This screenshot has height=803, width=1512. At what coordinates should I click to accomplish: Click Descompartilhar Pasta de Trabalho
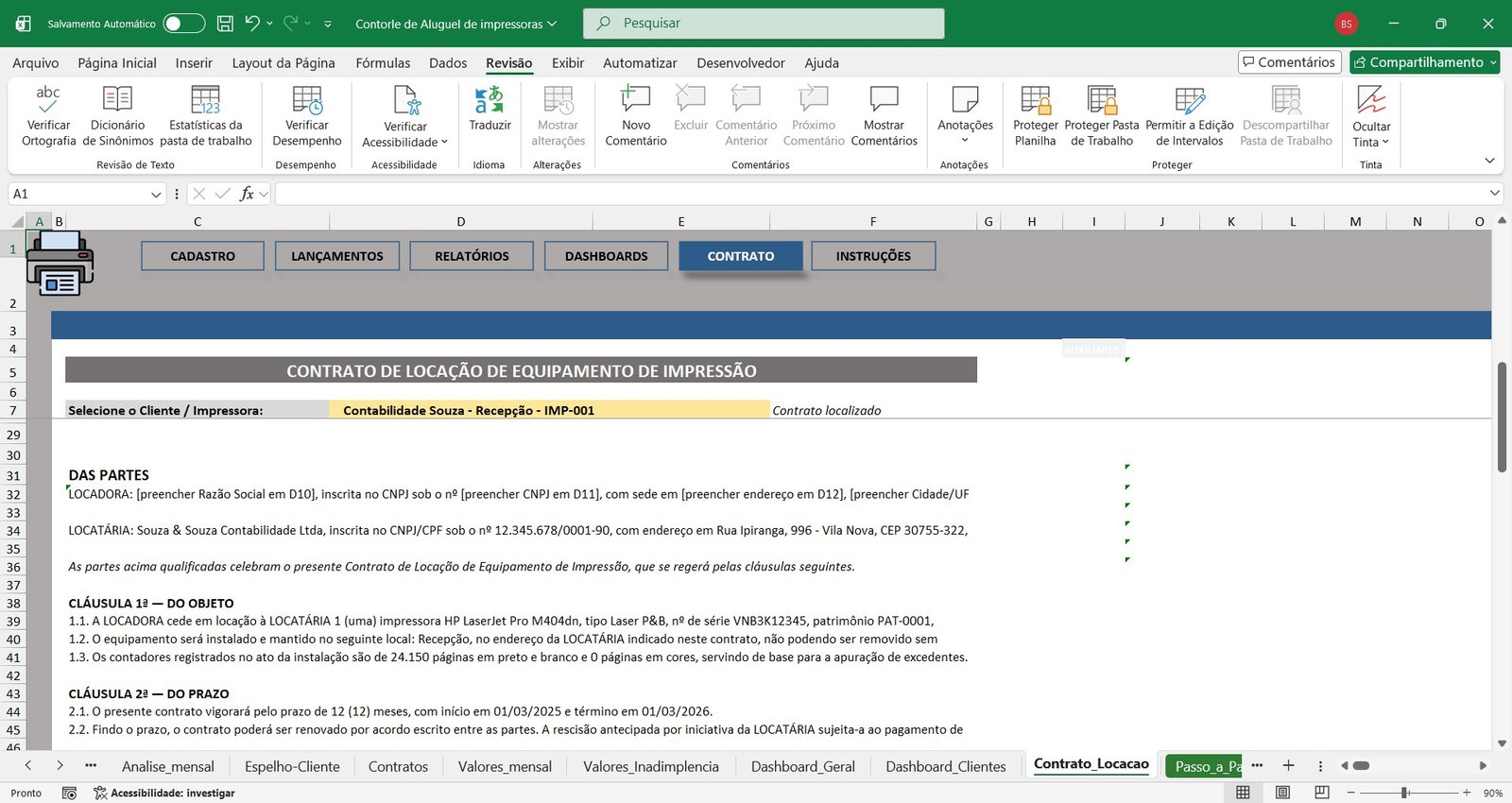click(1285, 115)
